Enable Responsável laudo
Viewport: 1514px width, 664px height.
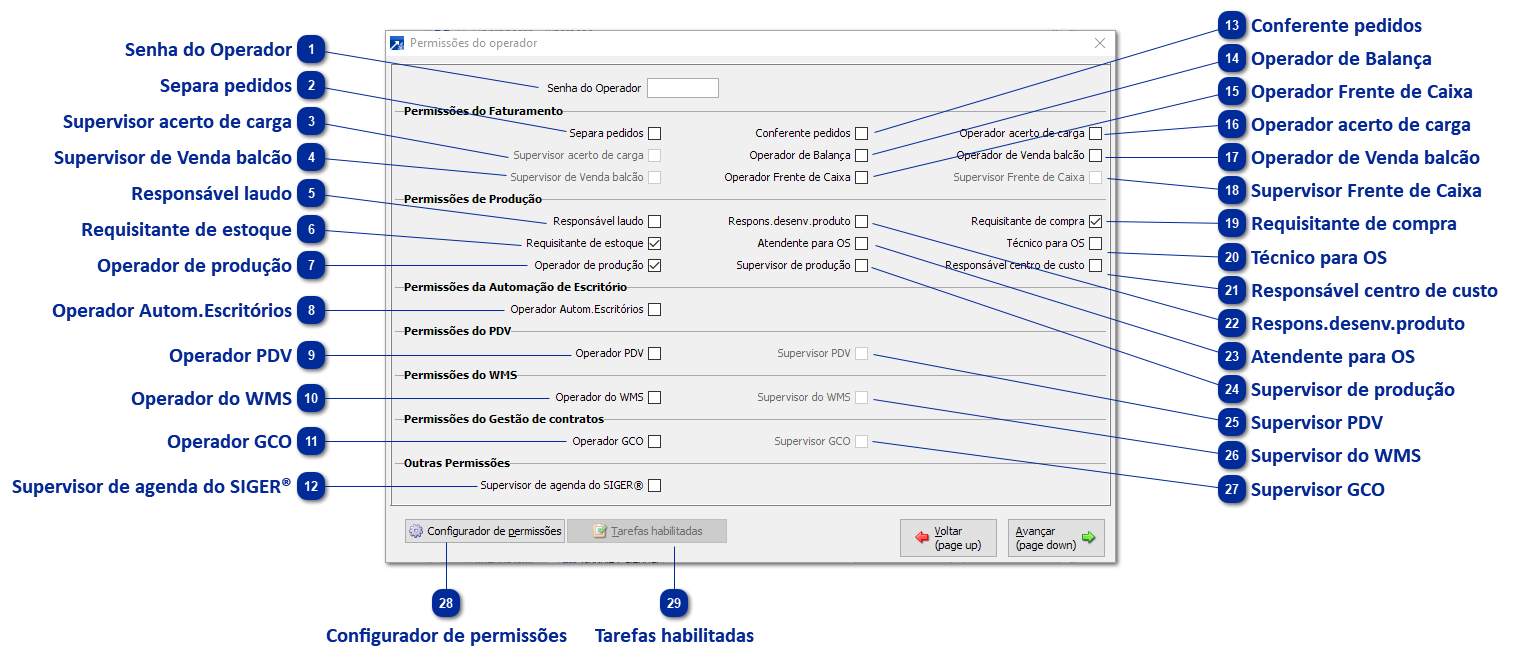[655, 221]
